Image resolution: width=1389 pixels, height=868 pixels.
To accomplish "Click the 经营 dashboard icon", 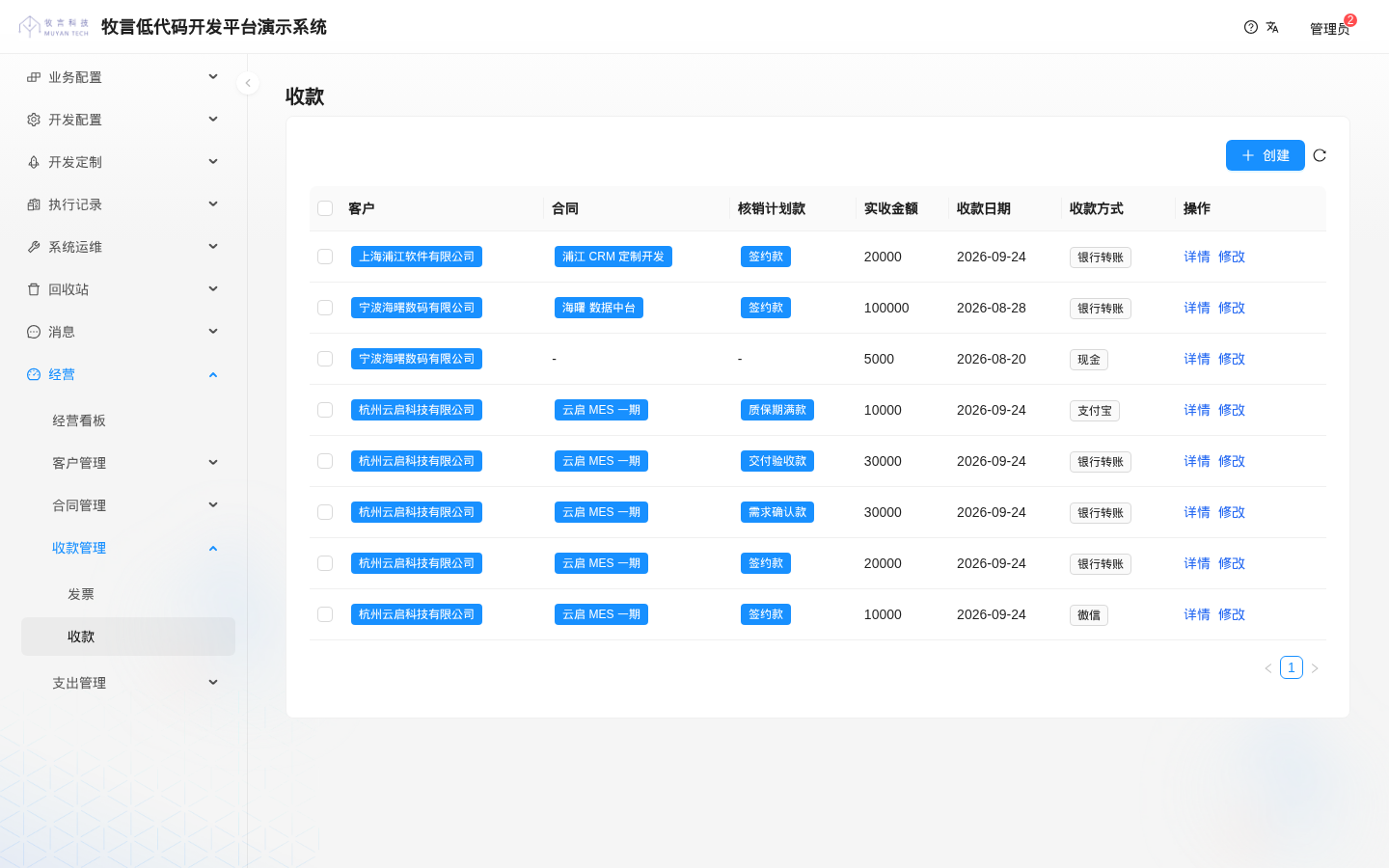I will point(34,374).
